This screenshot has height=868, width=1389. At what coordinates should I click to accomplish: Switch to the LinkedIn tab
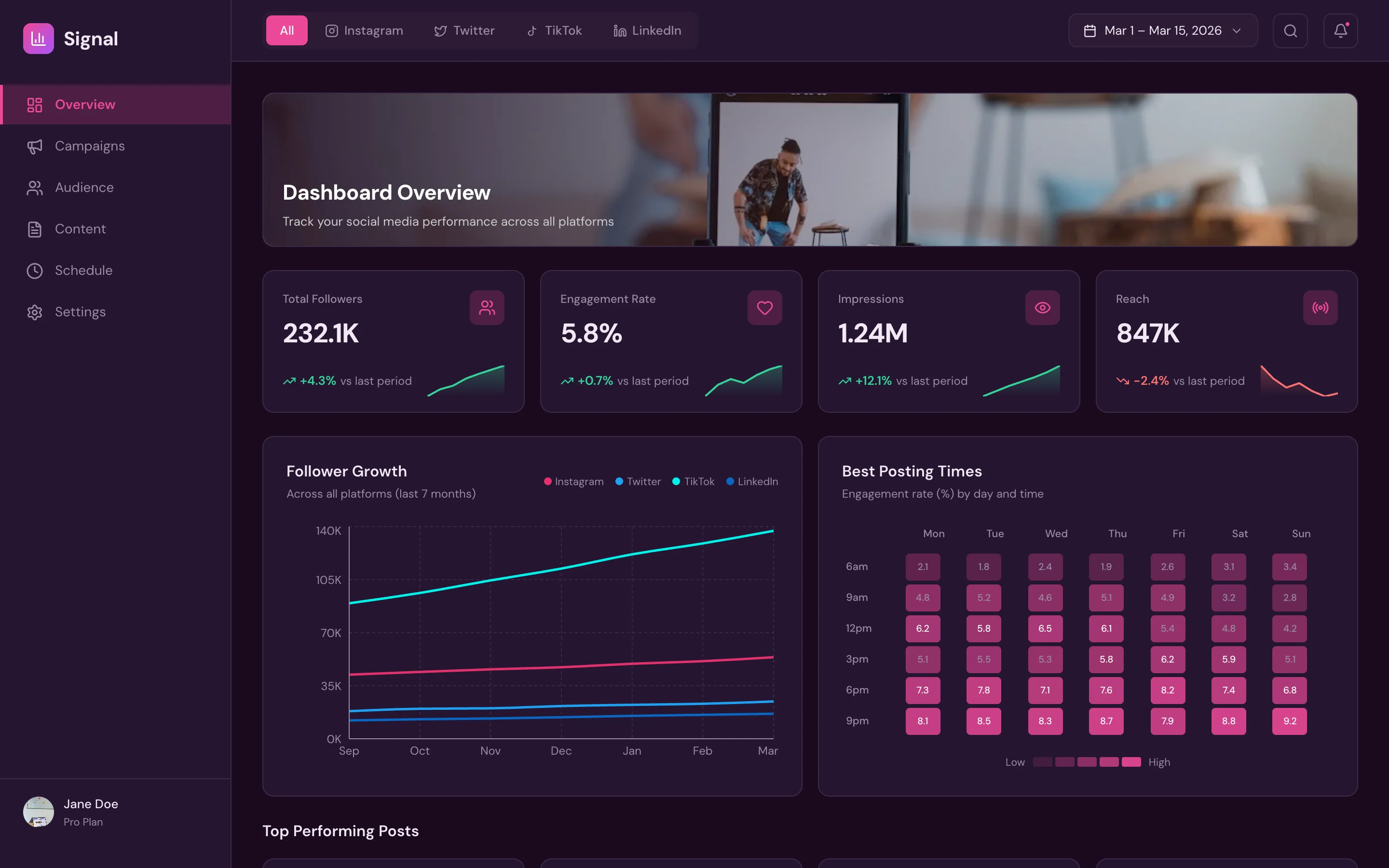coord(647,30)
